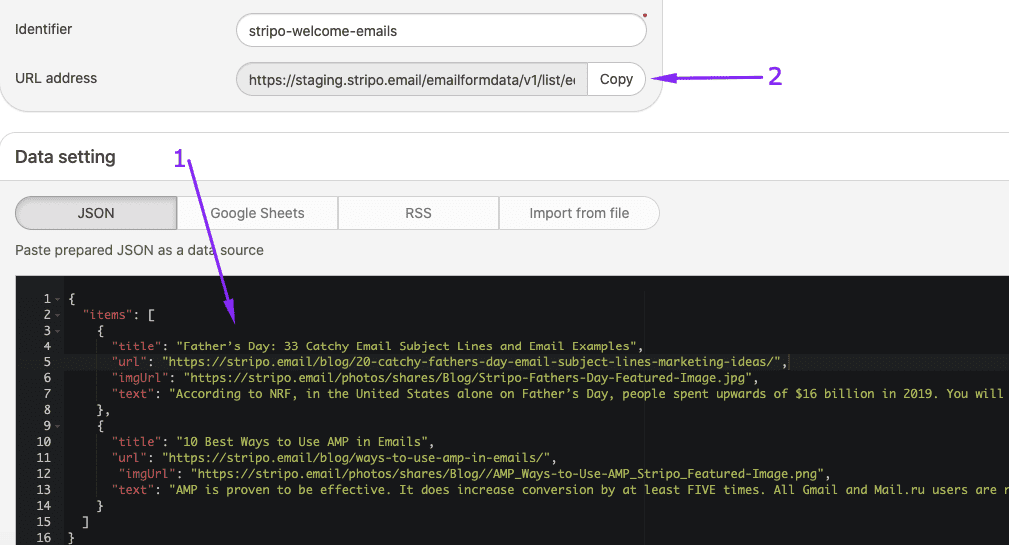Click the fathers-day url value on line 5
This screenshot has height=545, width=1009.
click(471, 362)
